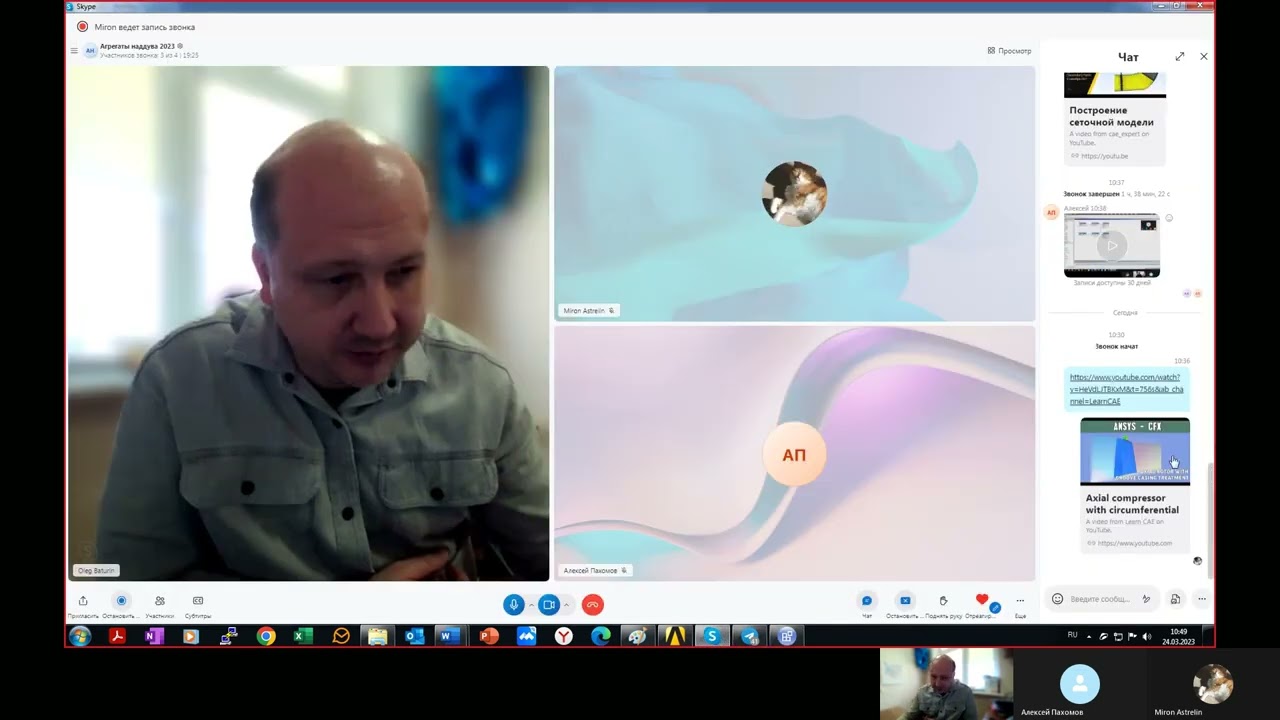Stop screen sharing via Остановить icon
This screenshot has width=1280, height=720.
(x=905, y=601)
